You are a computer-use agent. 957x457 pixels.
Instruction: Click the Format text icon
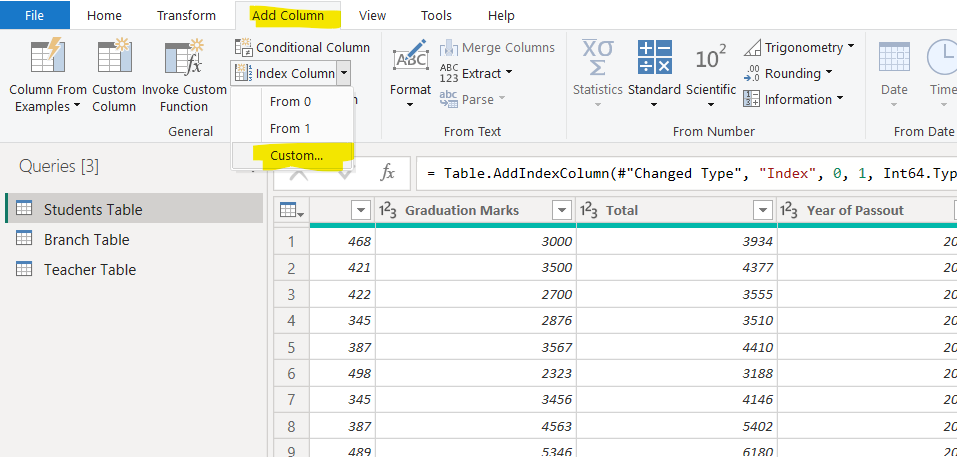410,58
